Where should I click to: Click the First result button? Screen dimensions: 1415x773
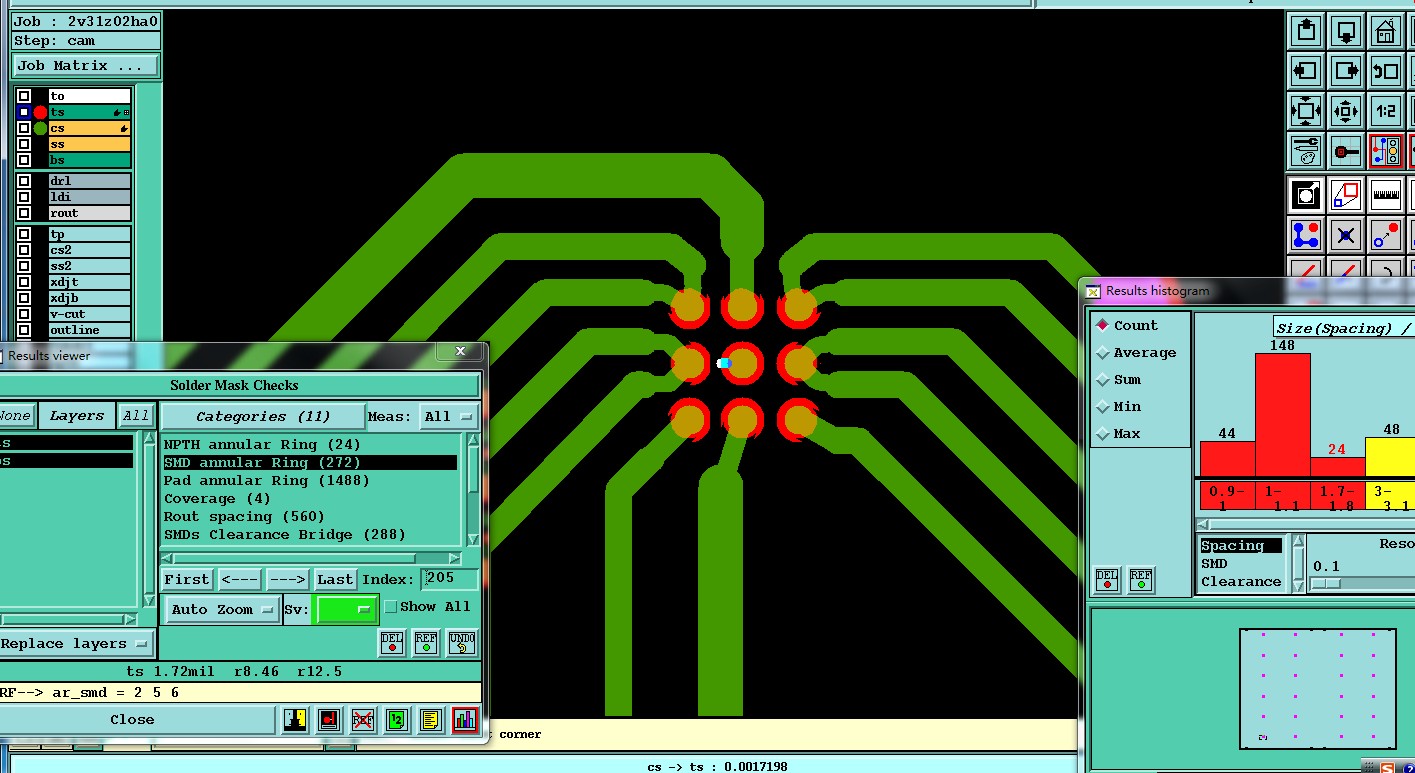point(187,579)
